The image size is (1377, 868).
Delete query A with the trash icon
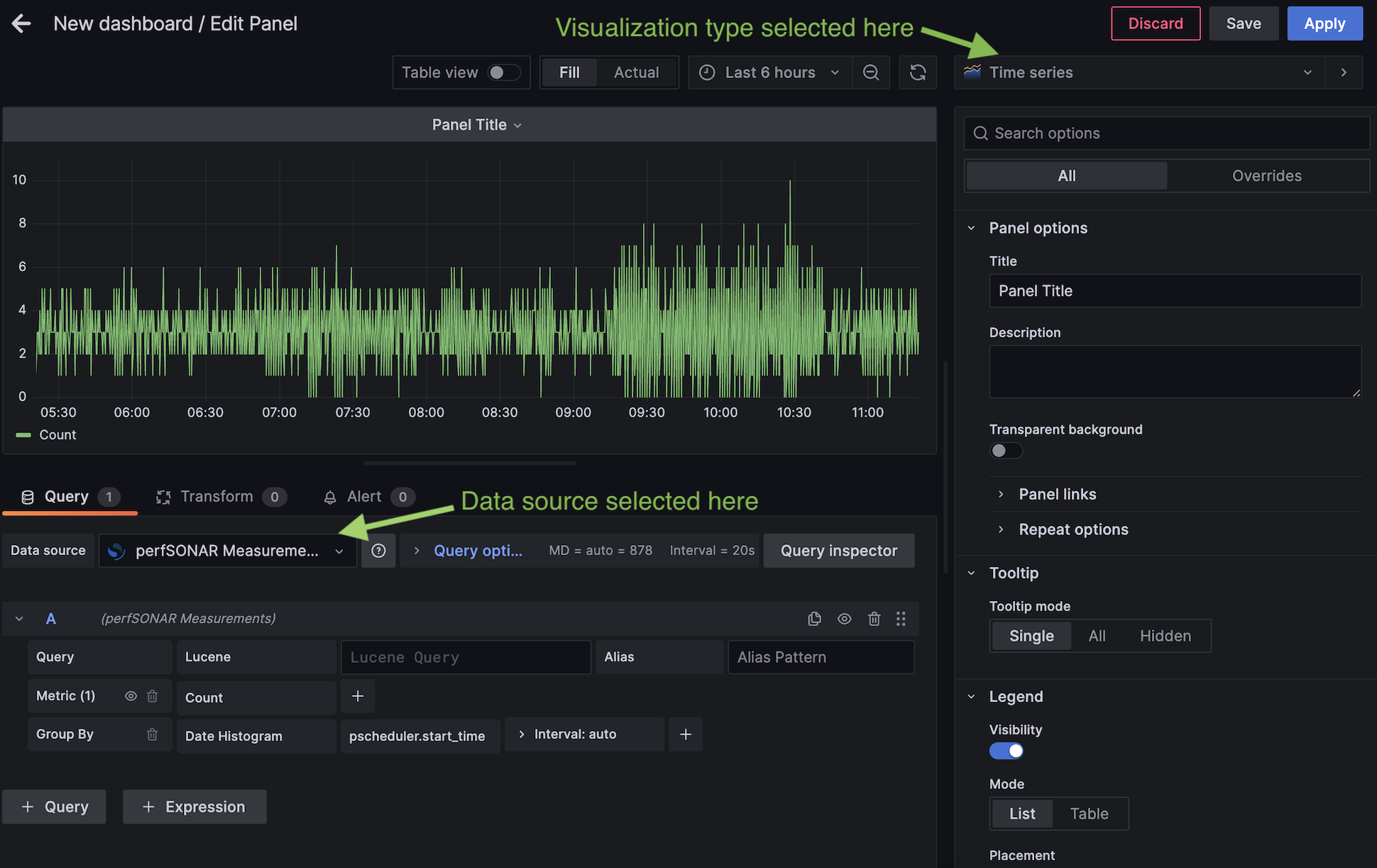[x=874, y=619]
